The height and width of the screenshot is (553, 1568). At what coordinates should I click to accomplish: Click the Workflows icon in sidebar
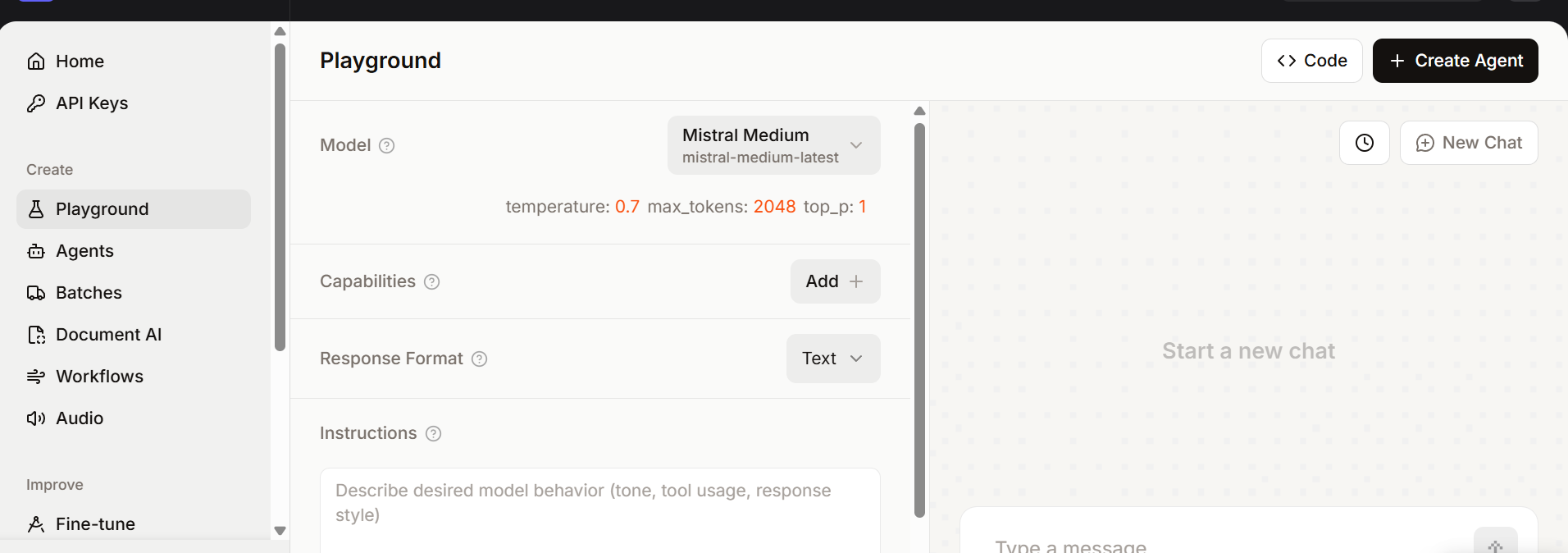point(36,377)
